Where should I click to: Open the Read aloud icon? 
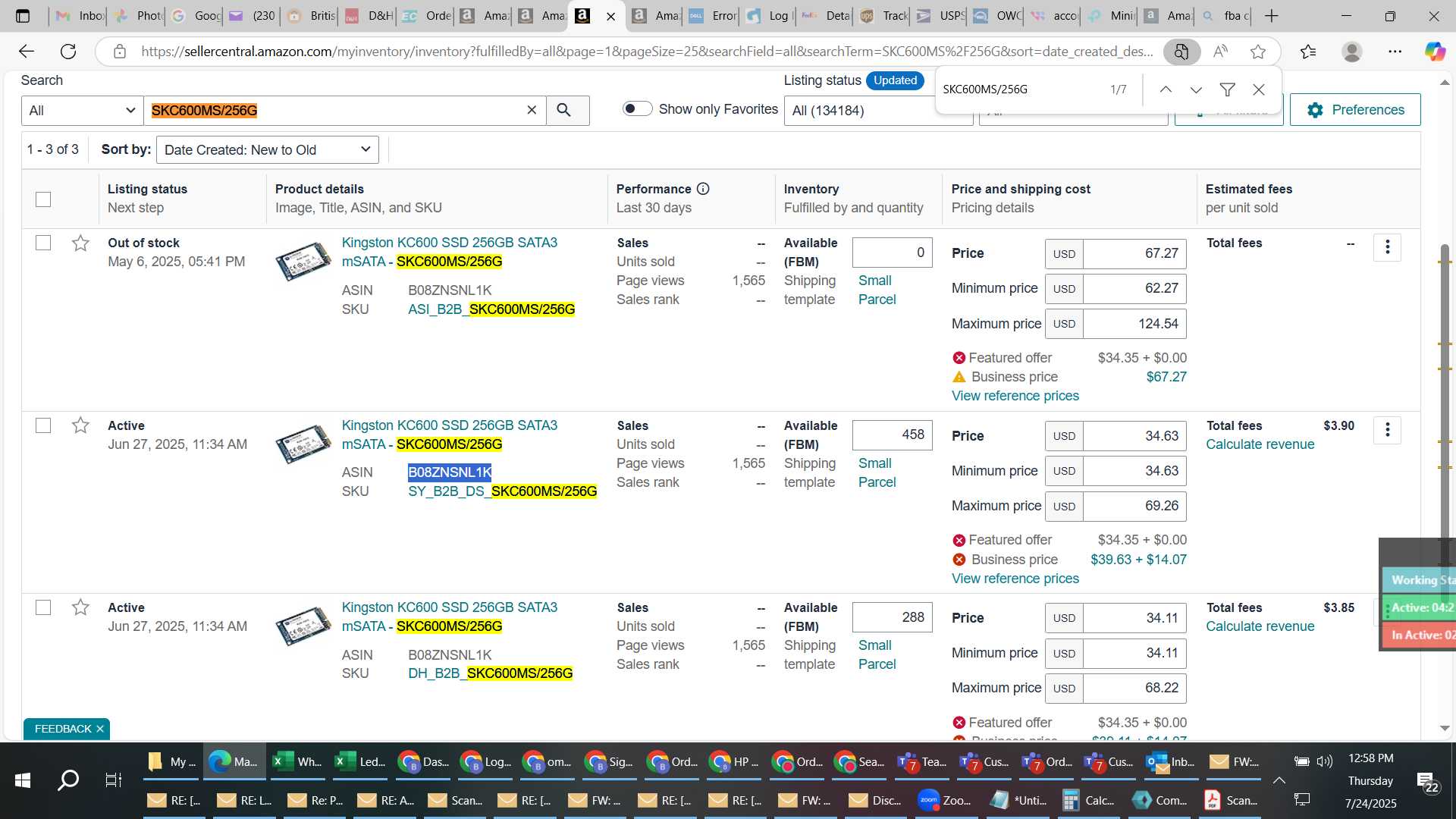click(x=1220, y=52)
